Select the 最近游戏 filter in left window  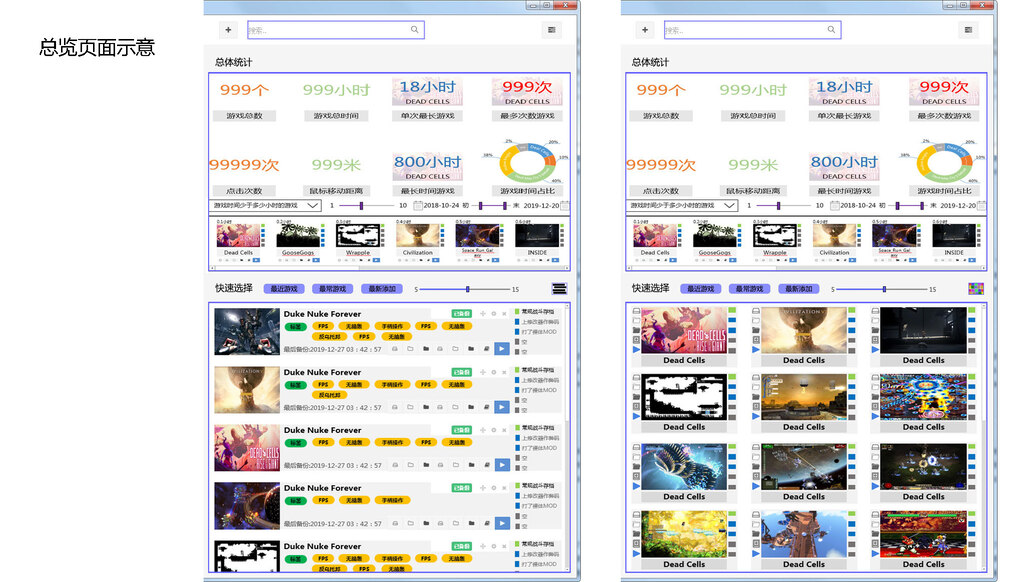(x=285, y=289)
